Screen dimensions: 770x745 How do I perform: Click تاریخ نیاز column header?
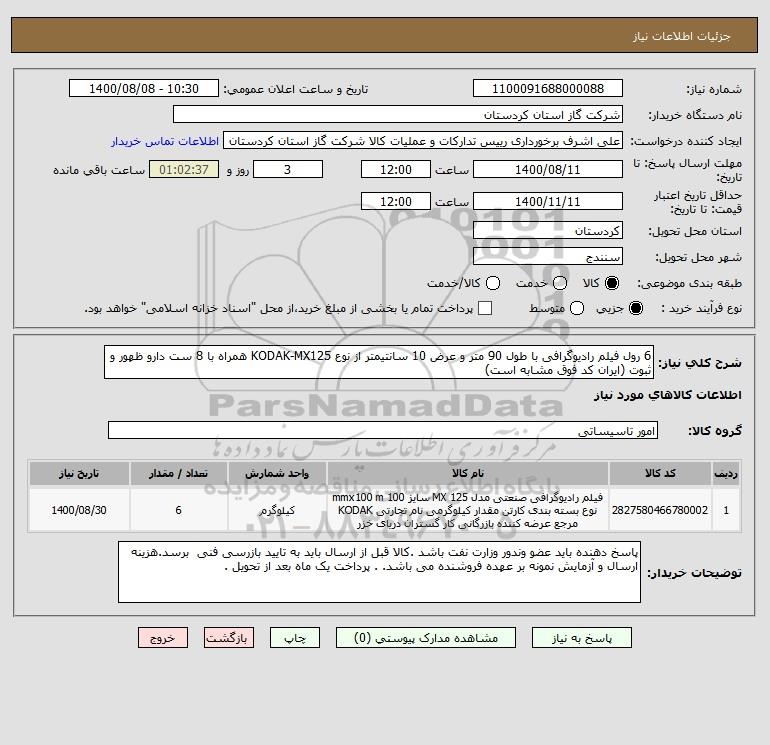pyautogui.click(x=79, y=473)
